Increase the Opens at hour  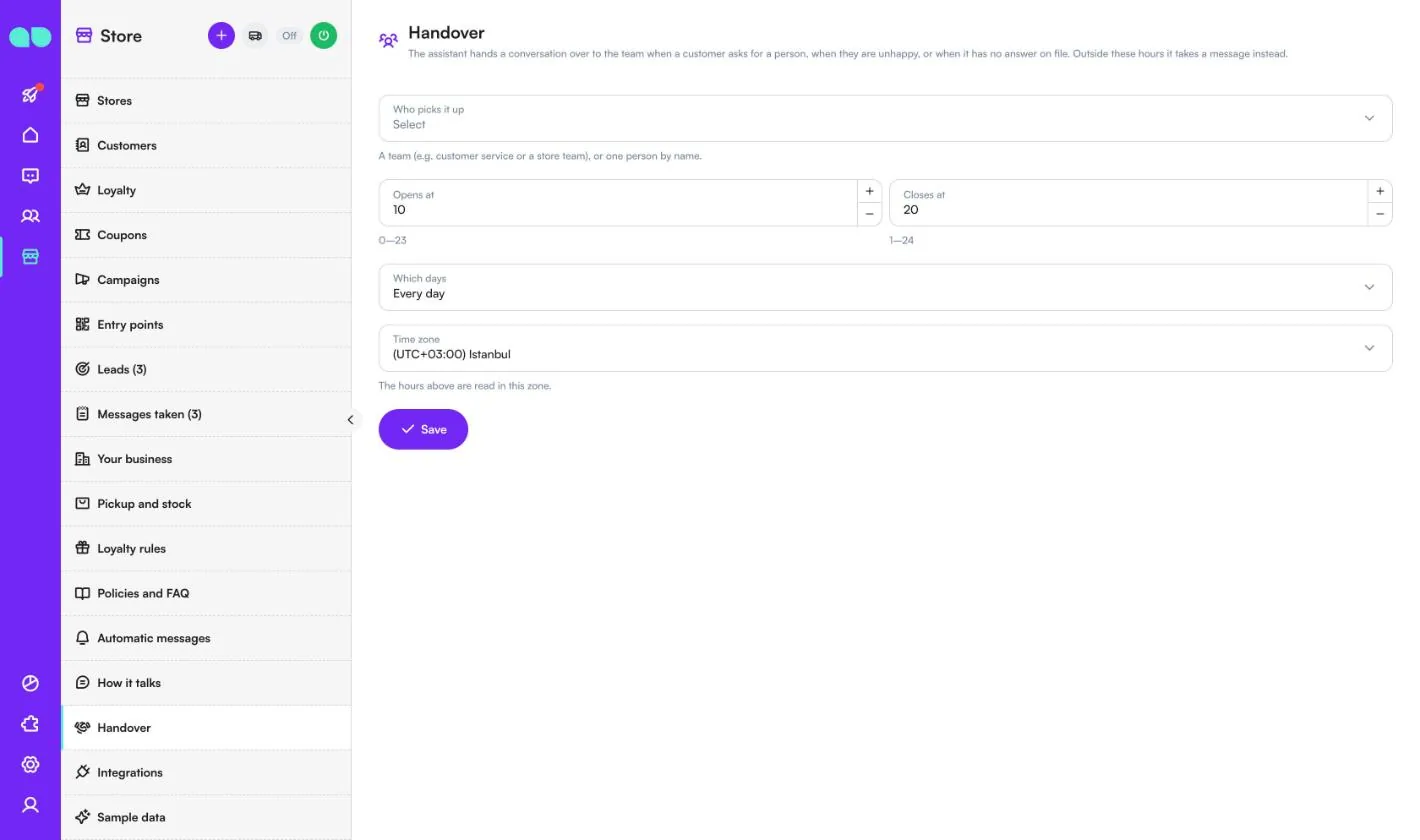[869, 191]
